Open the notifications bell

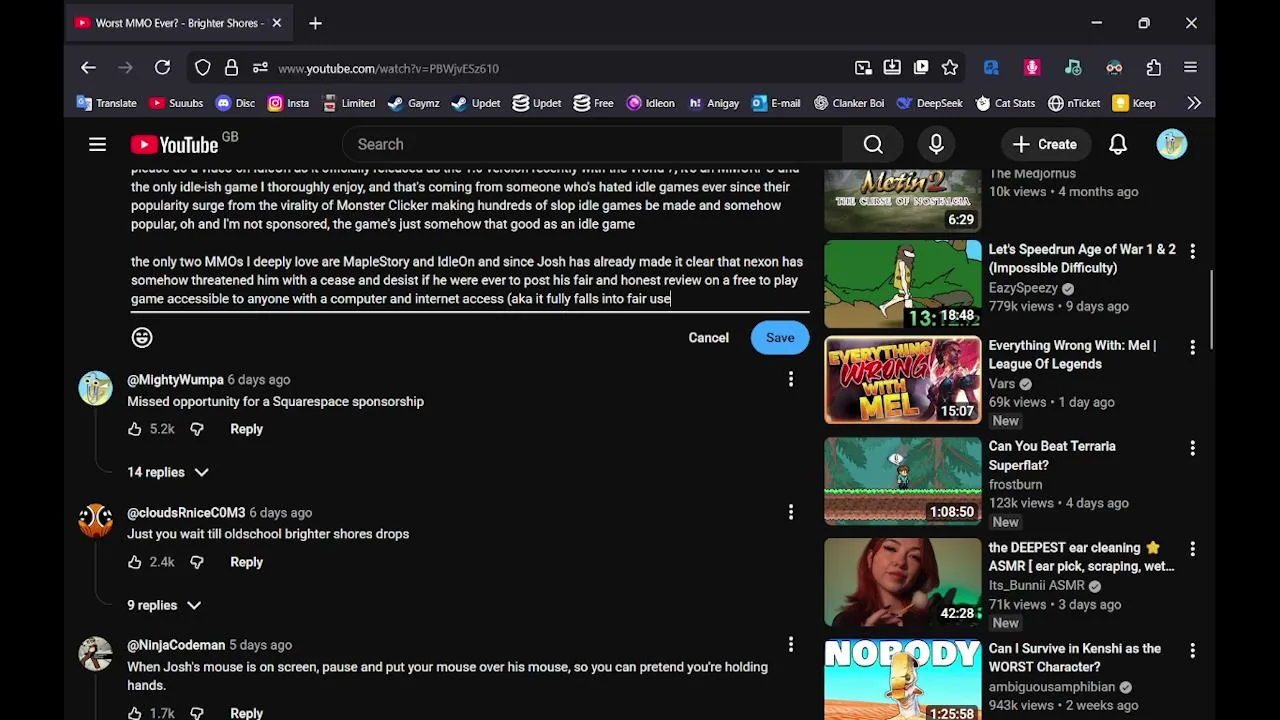(x=1118, y=145)
